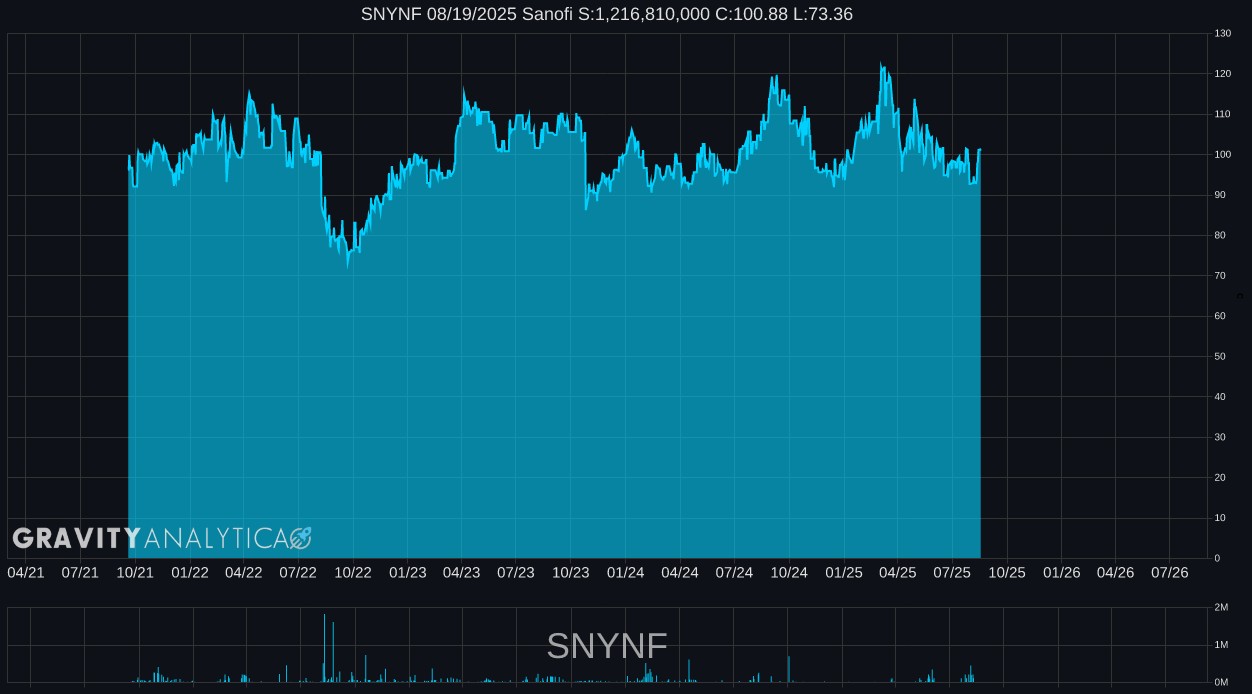Select the 07/25 date label
The height and width of the screenshot is (694, 1252).
(952, 572)
